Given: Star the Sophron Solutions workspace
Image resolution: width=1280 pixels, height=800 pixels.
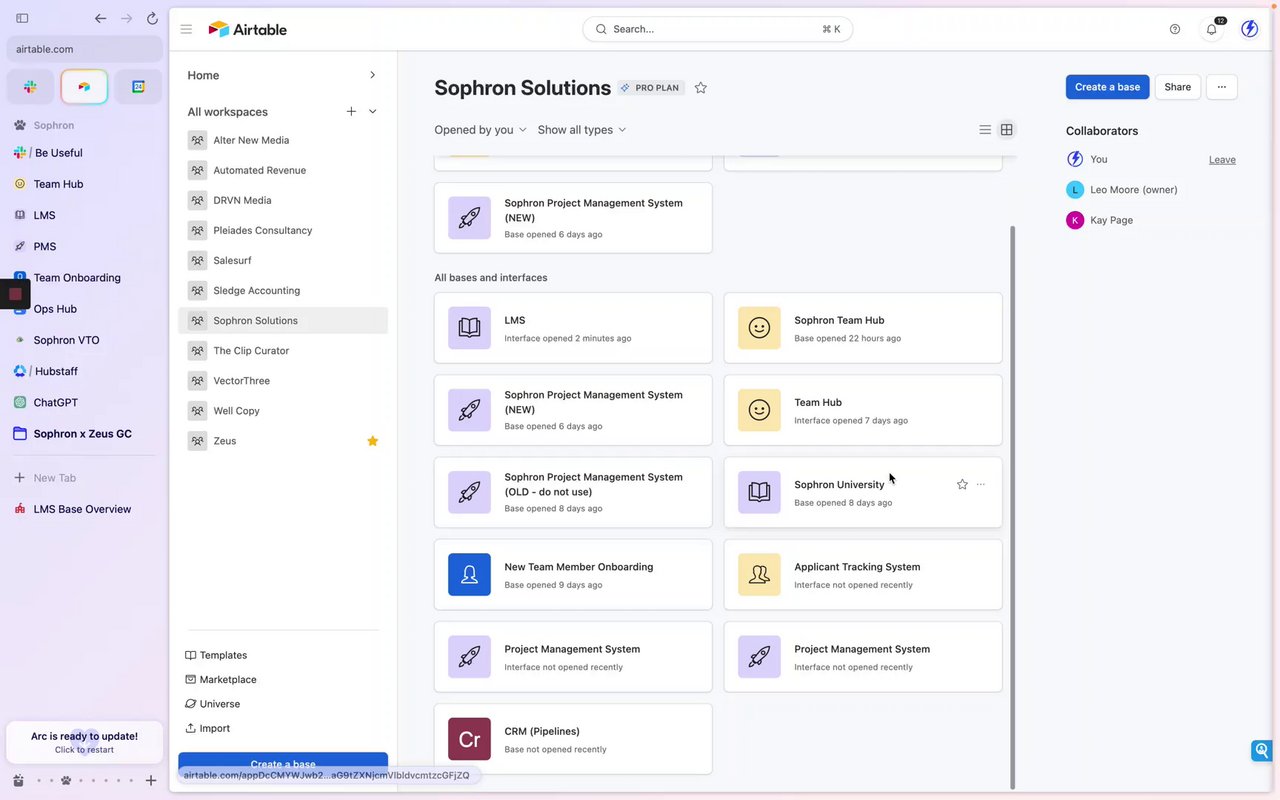Looking at the screenshot, I should click(701, 88).
